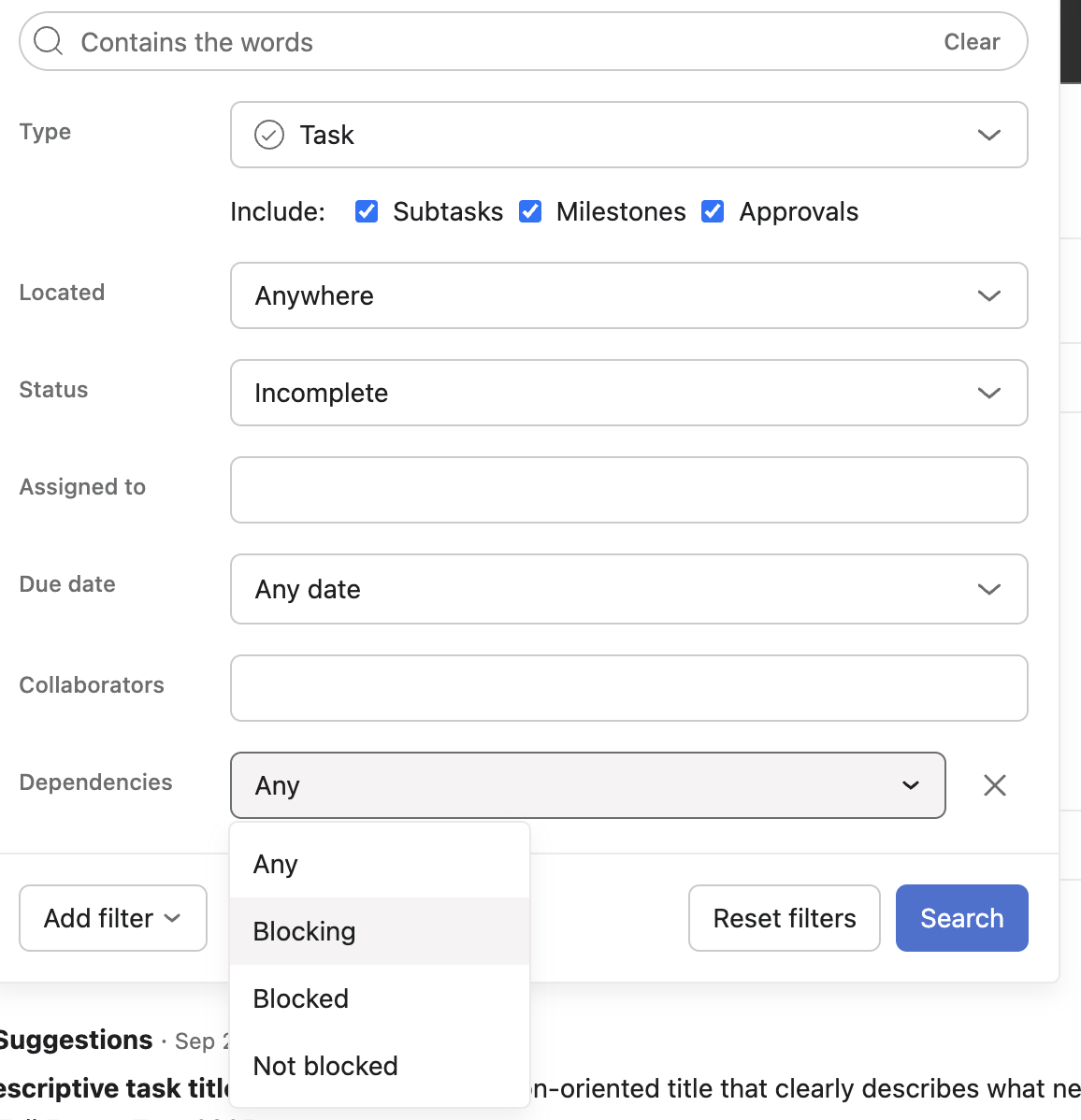The image size is (1081, 1120).
Task: Expand the Located dropdown set to Anywhere
Action: 628,295
